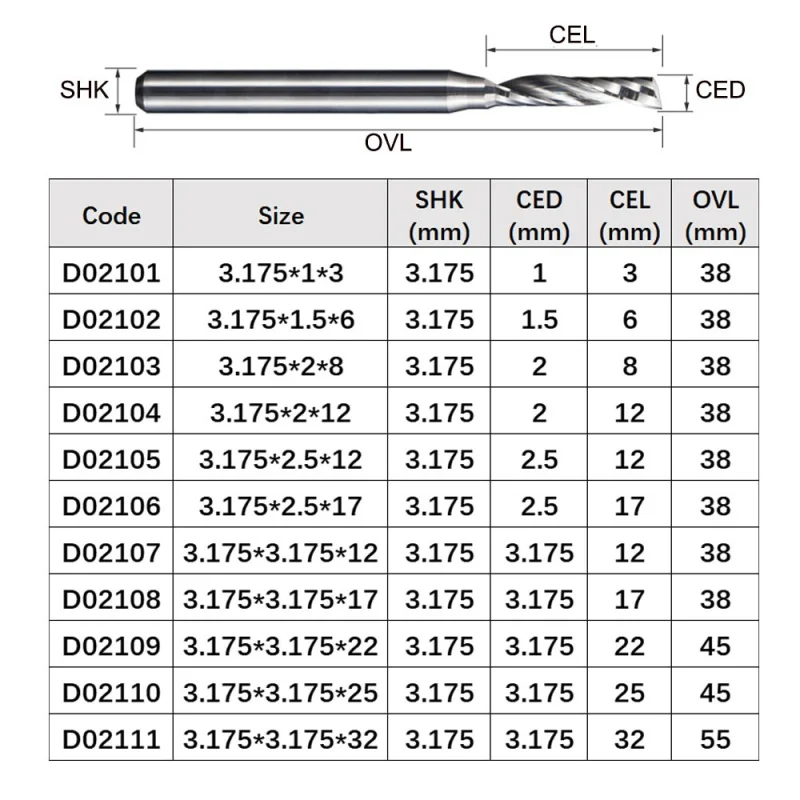This screenshot has width=800, height=800.
Task: Click the CED label at cutter tip
Action: point(720,90)
